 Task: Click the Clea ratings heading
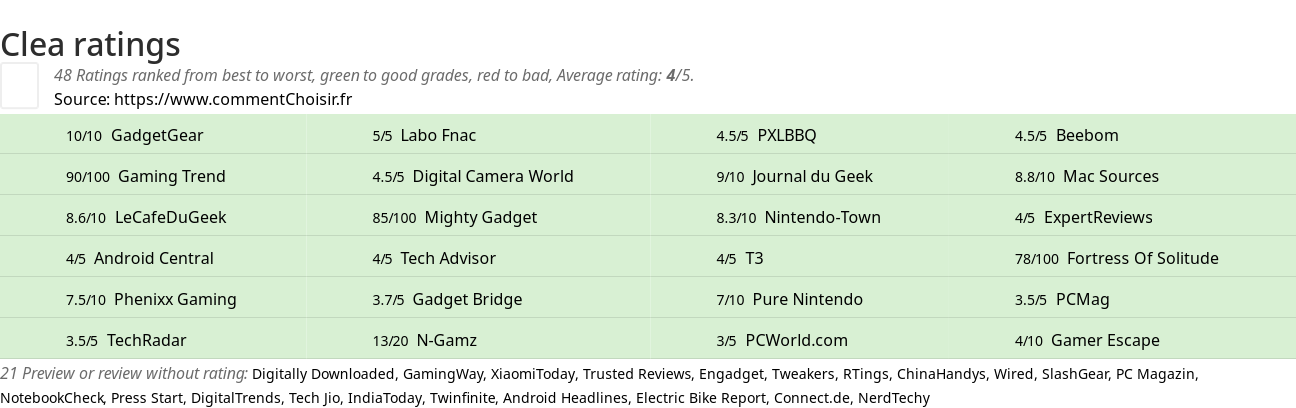click(90, 44)
